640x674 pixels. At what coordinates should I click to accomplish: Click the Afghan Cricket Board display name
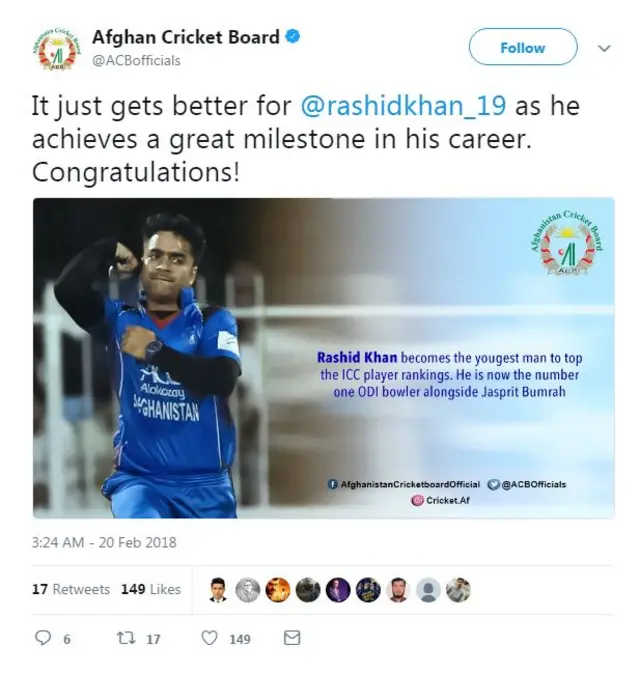(x=186, y=37)
